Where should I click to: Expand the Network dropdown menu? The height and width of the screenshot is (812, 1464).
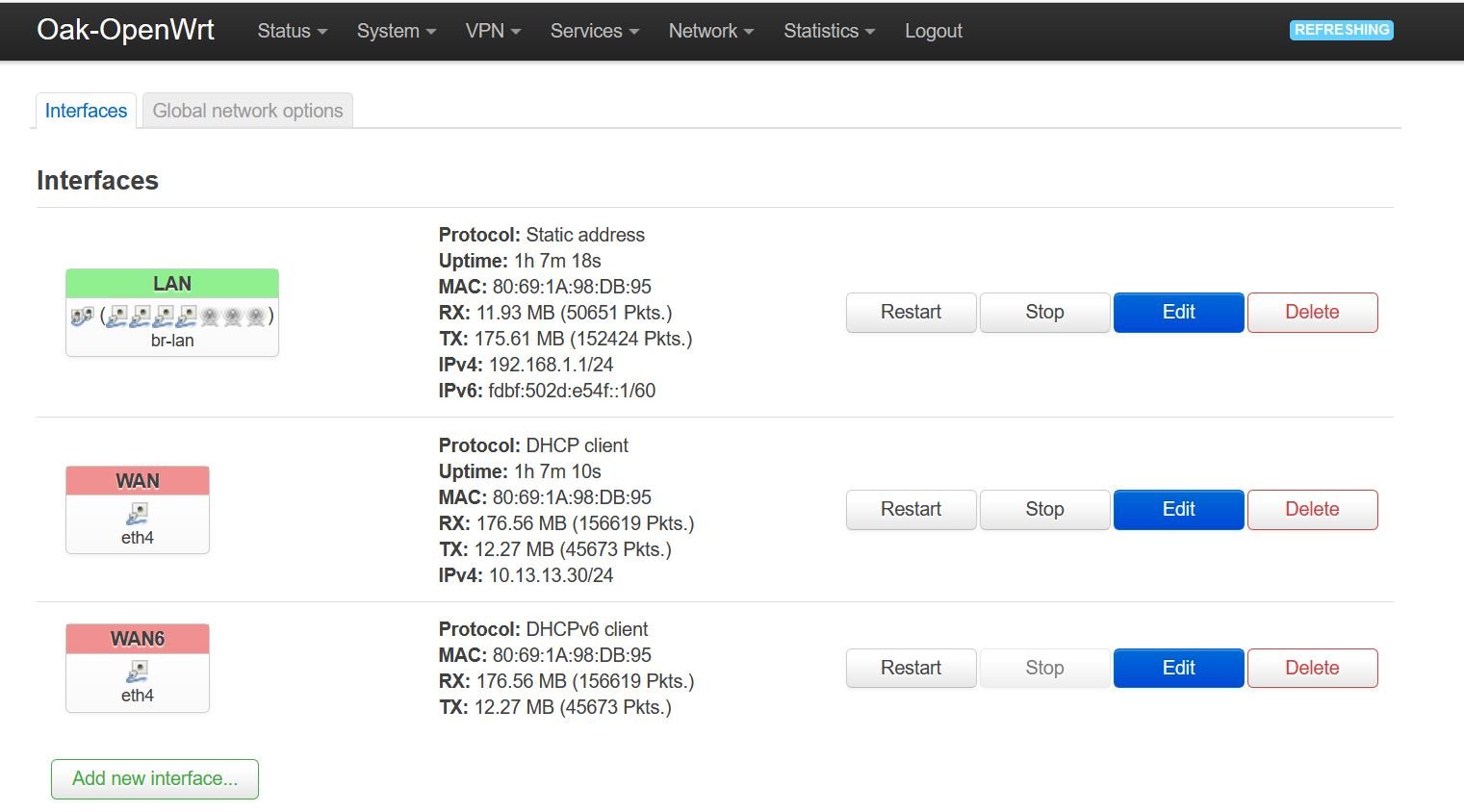(x=710, y=31)
